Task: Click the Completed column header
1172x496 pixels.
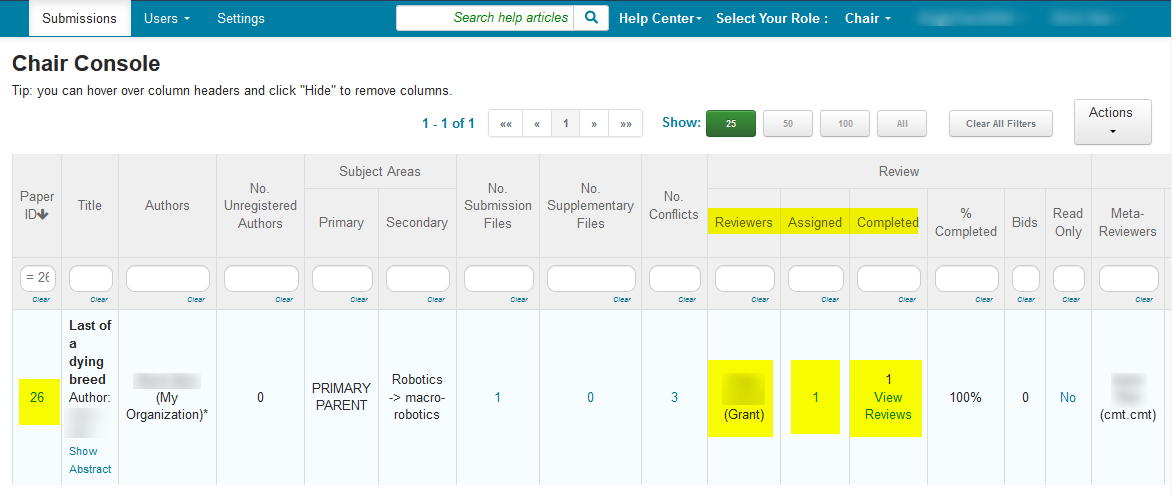Action: coord(888,223)
